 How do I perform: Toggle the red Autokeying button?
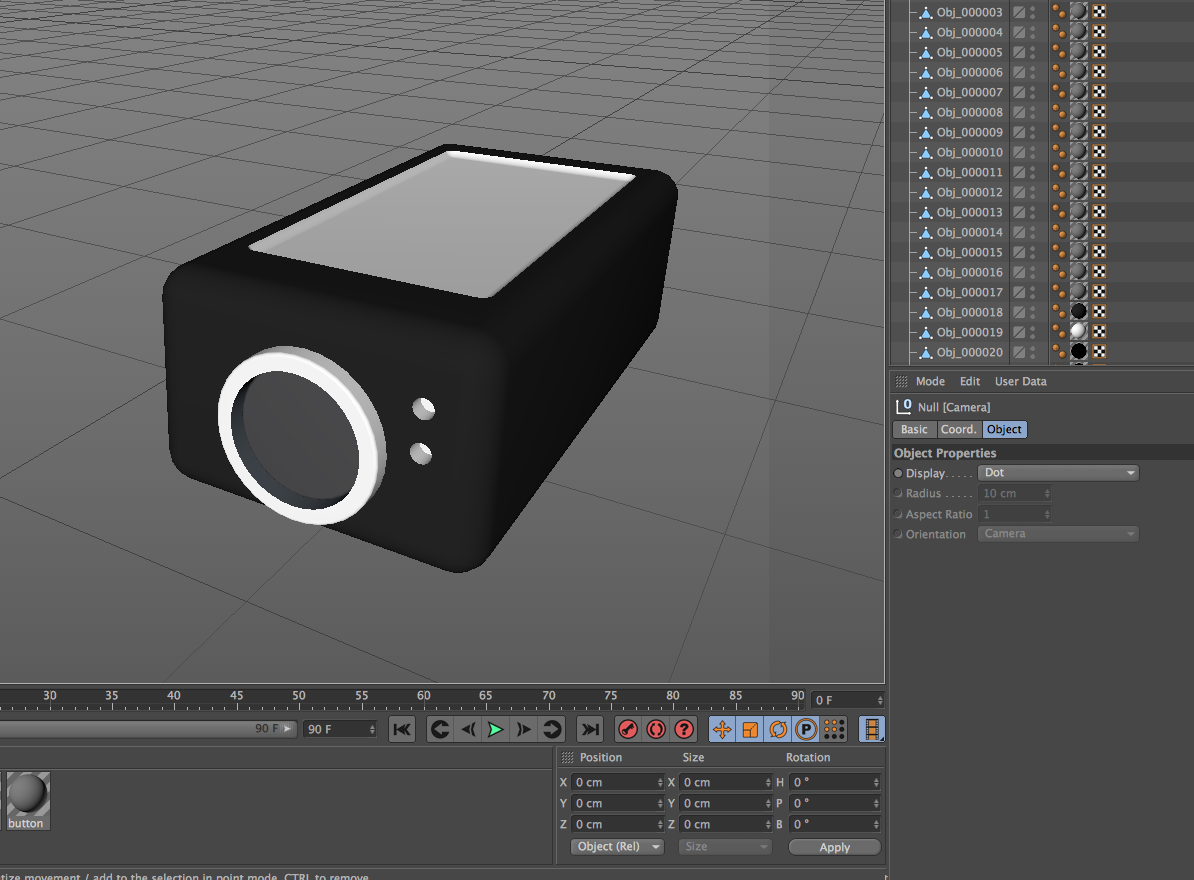coord(656,730)
